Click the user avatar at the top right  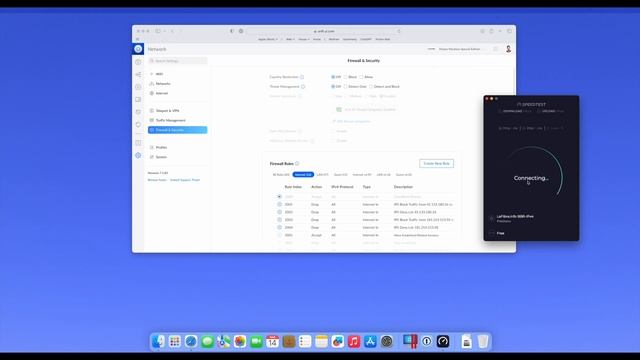508,49
